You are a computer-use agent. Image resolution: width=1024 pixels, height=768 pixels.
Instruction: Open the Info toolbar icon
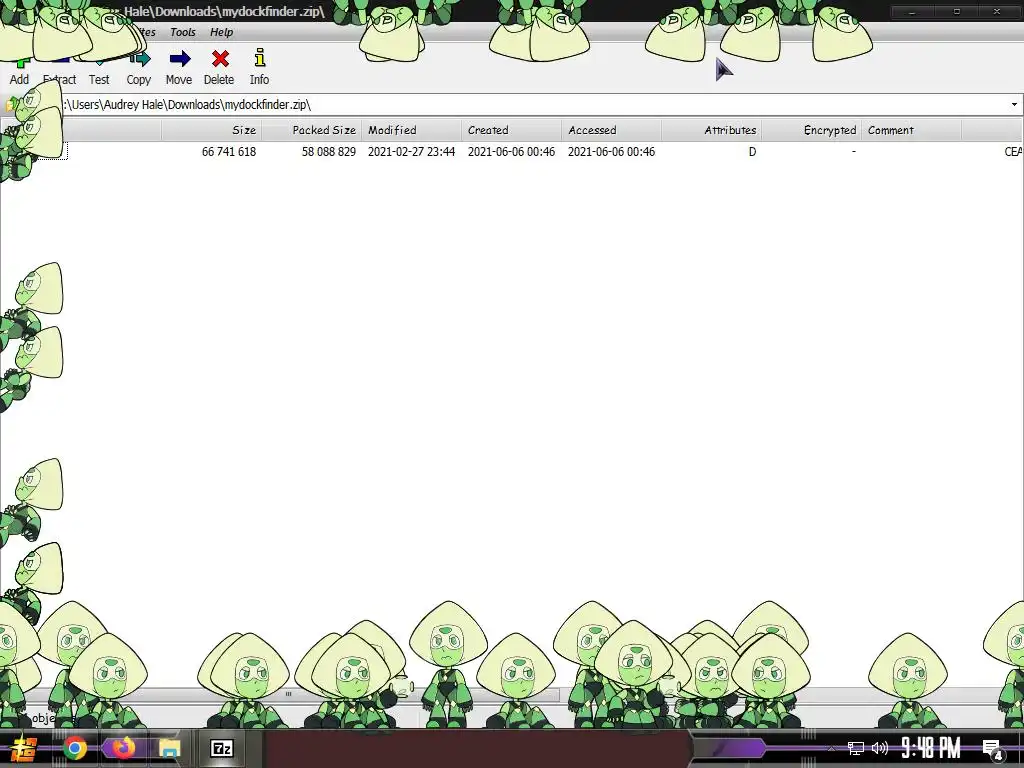pyautogui.click(x=260, y=58)
